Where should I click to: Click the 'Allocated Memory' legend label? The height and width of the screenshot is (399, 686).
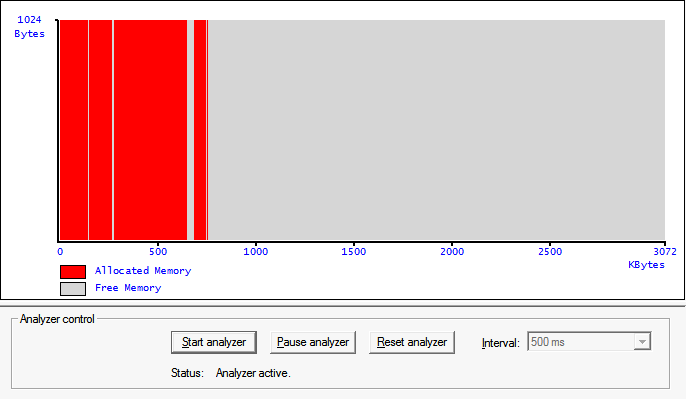click(143, 271)
